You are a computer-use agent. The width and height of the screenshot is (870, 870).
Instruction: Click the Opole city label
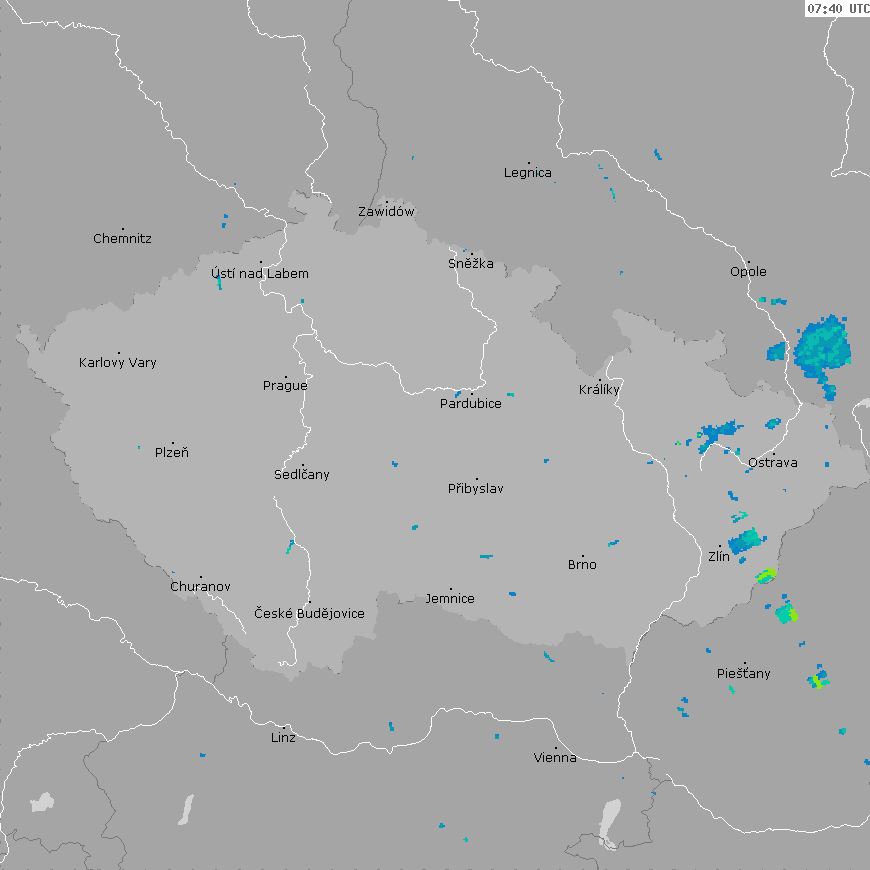click(x=748, y=272)
